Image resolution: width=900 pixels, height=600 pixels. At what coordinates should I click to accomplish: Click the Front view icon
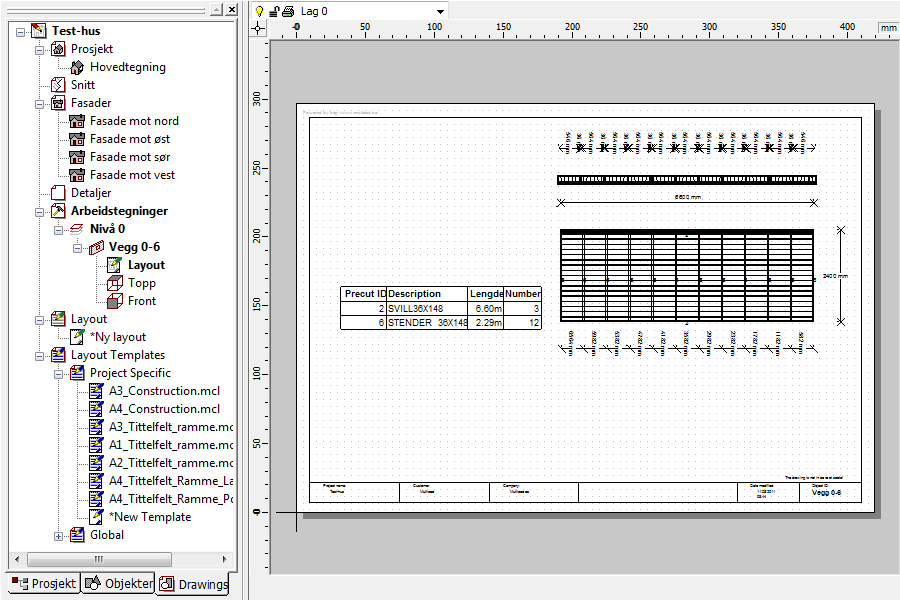(115, 301)
